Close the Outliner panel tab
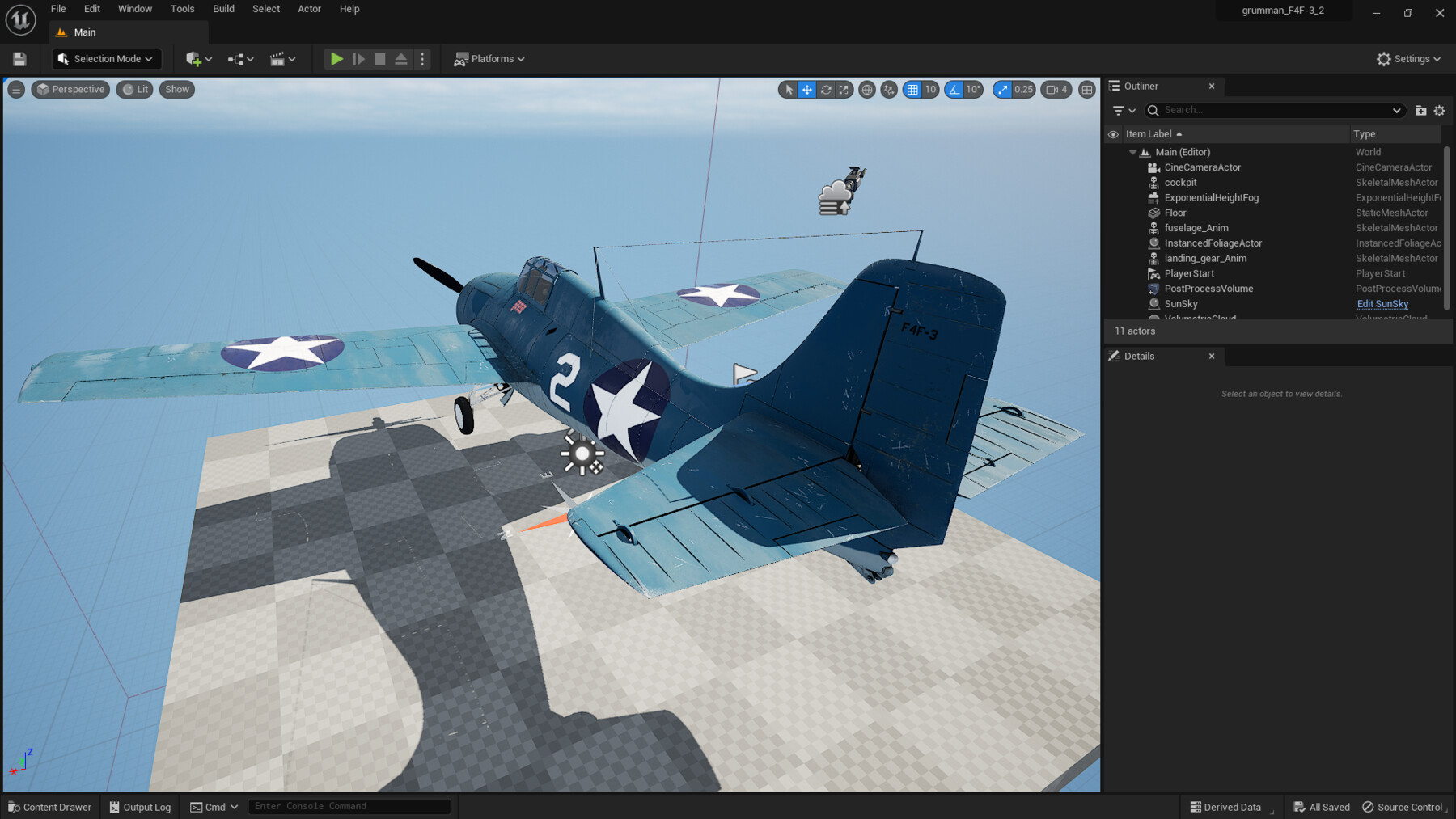 tap(1211, 87)
